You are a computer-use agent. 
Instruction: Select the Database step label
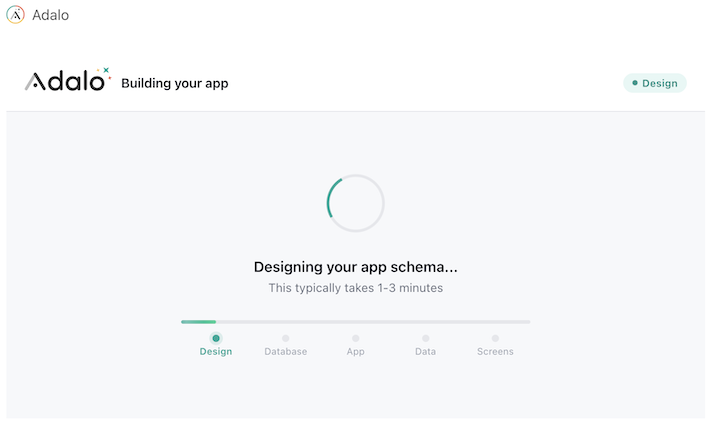(x=286, y=352)
